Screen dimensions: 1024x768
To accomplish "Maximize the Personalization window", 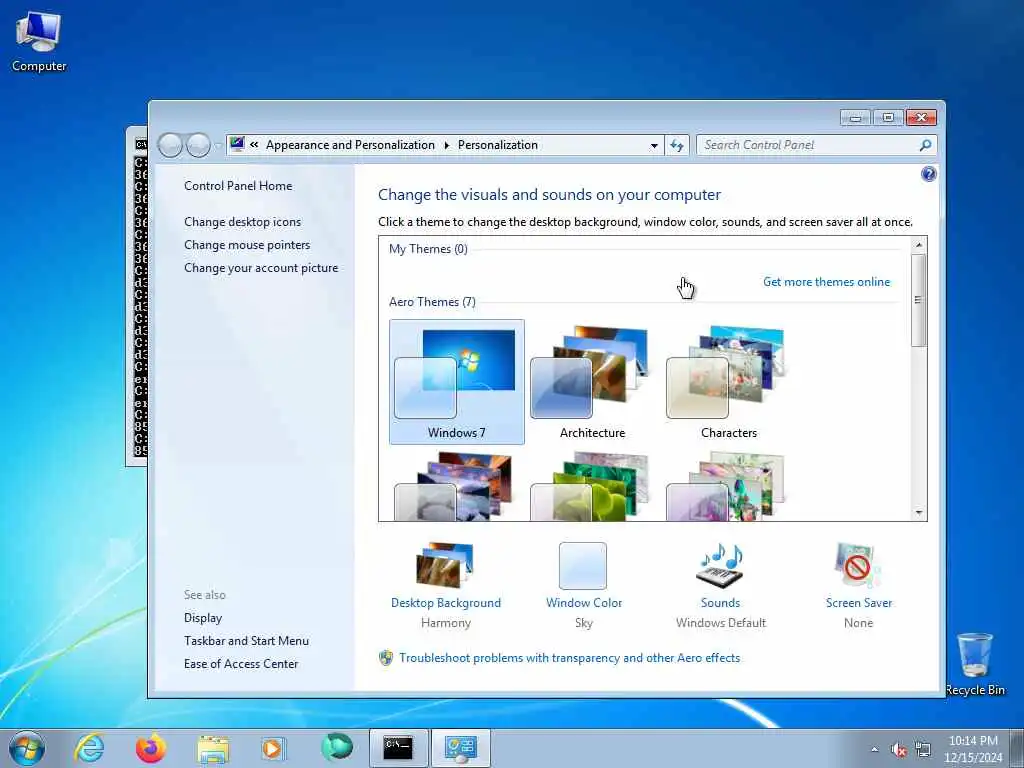I will [x=888, y=118].
